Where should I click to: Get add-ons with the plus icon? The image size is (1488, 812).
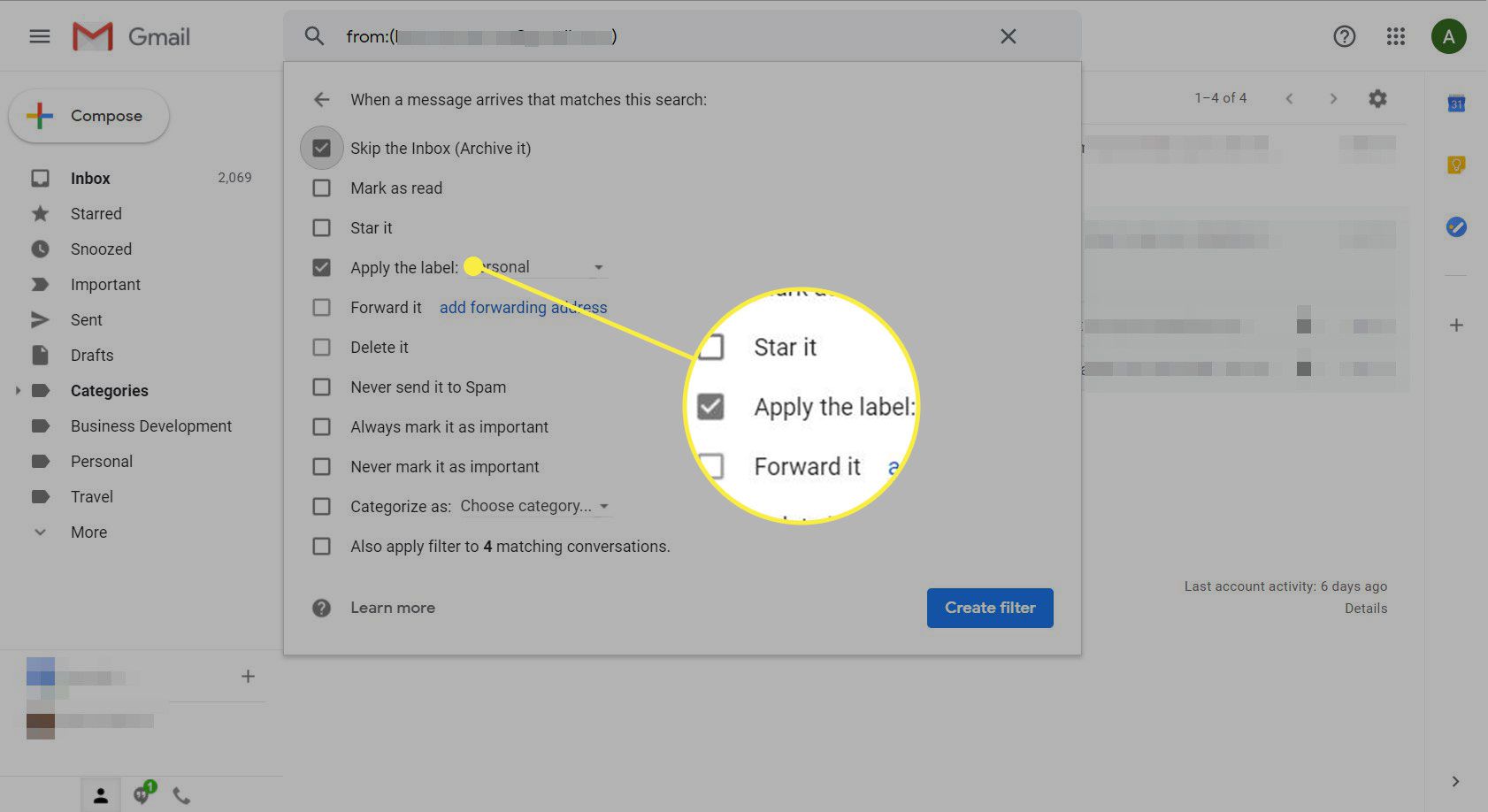(x=1456, y=325)
